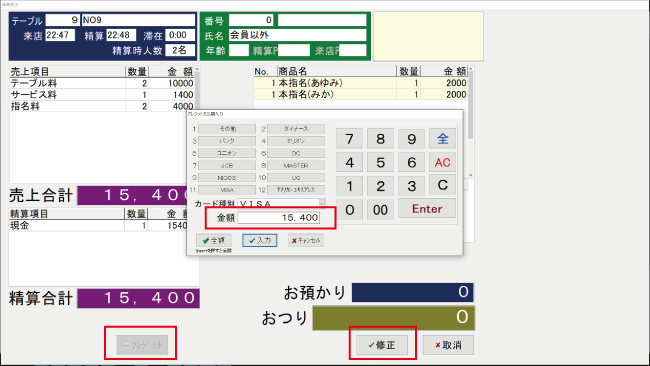This screenshot has height=366, width=650.
Task: Click the 金額 amount input field
Action: click(279, 218)
